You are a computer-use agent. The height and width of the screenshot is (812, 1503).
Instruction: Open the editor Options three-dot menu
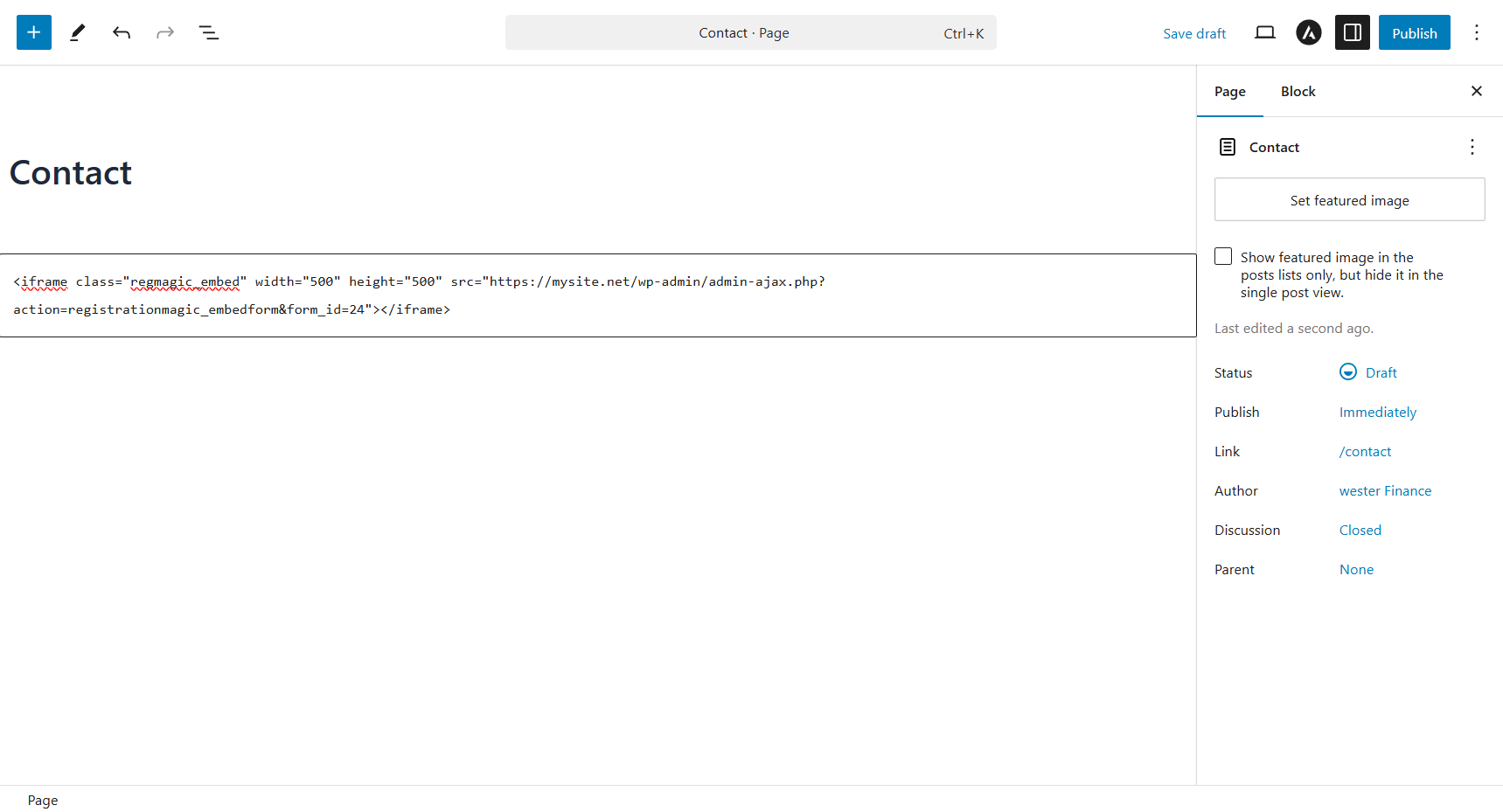[1476, 32]
